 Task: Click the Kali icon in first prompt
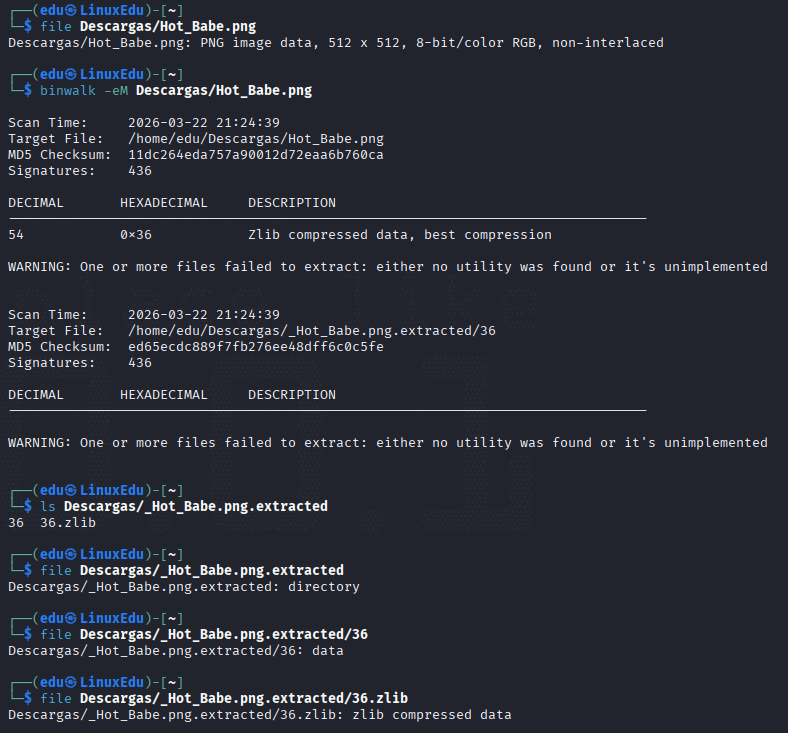pyautogui.click(x=71, y=10)
